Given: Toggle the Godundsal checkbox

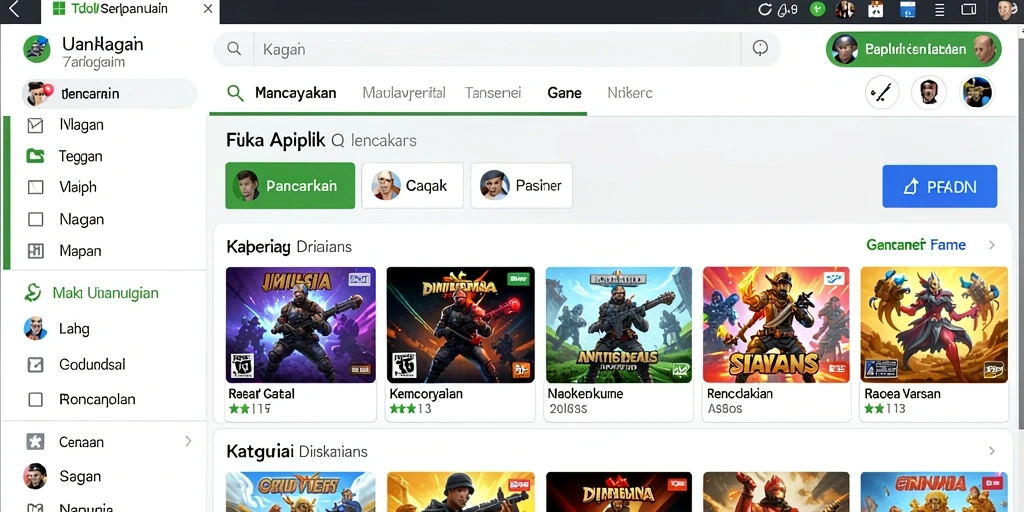Looking at the screenshot, I should (x=35, y=364).
